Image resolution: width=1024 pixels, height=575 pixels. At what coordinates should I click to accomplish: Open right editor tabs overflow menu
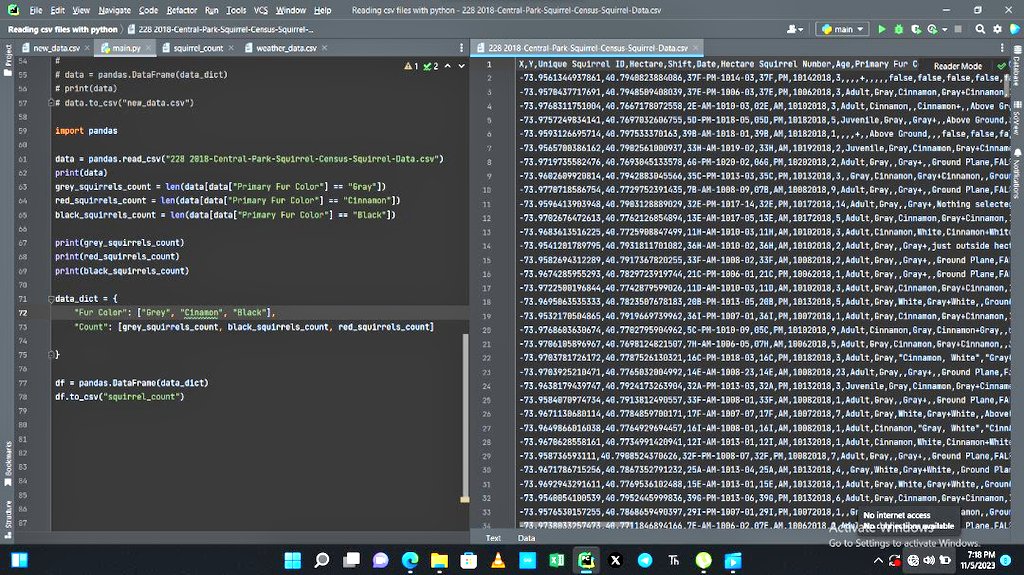click(1002, 48)
